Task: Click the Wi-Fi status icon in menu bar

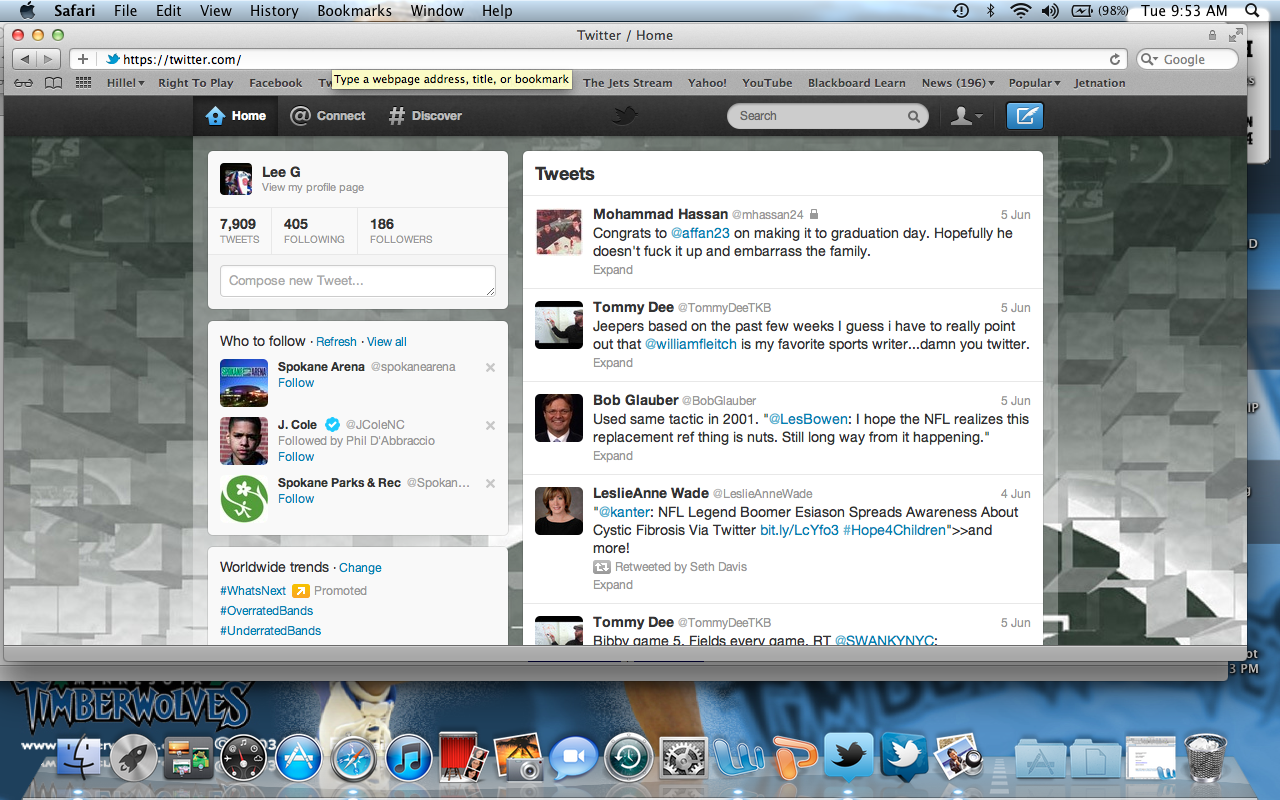Action: pyautogui.click(x=1020, y=11)
